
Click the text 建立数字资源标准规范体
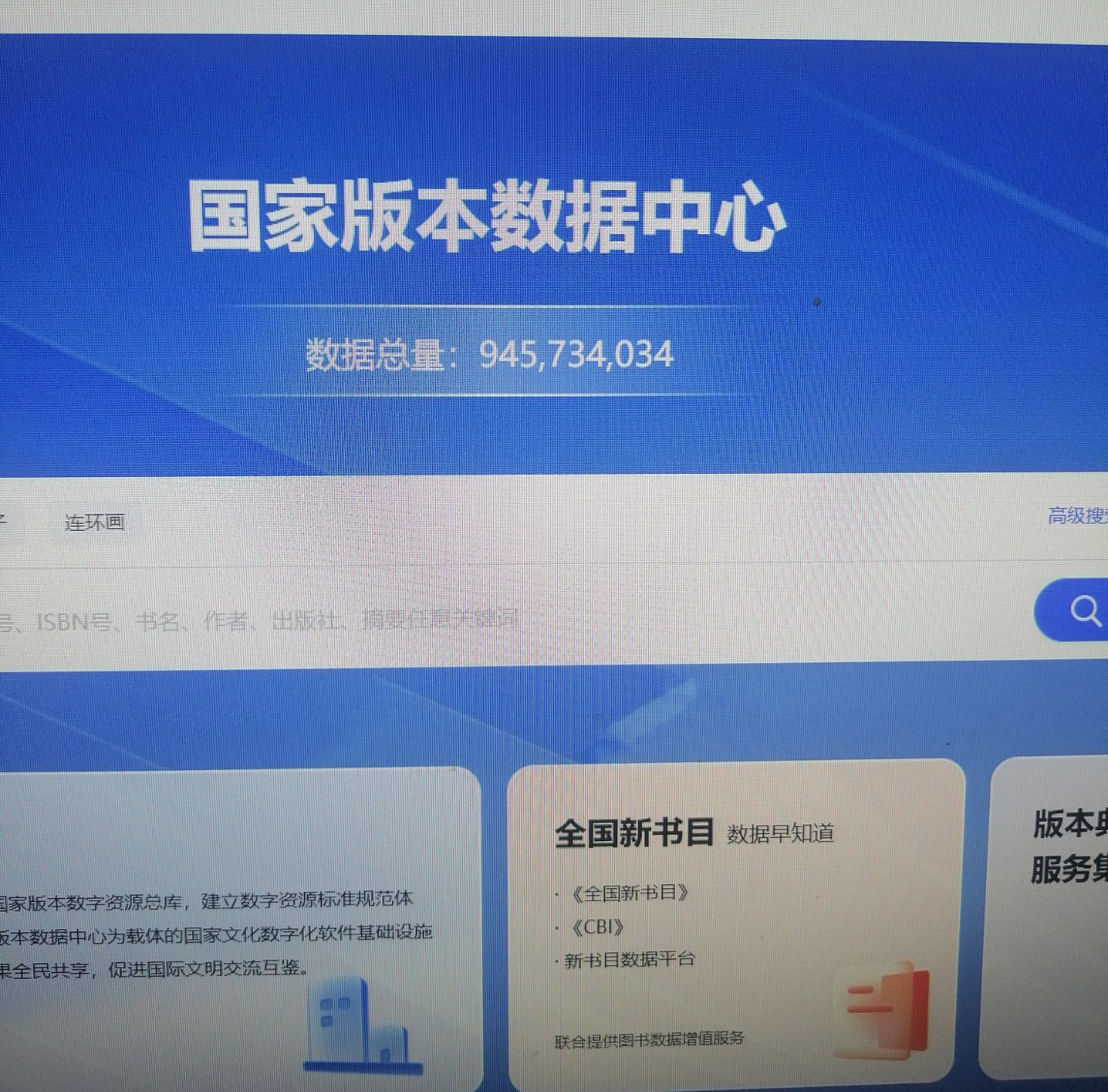click(307, 900)
